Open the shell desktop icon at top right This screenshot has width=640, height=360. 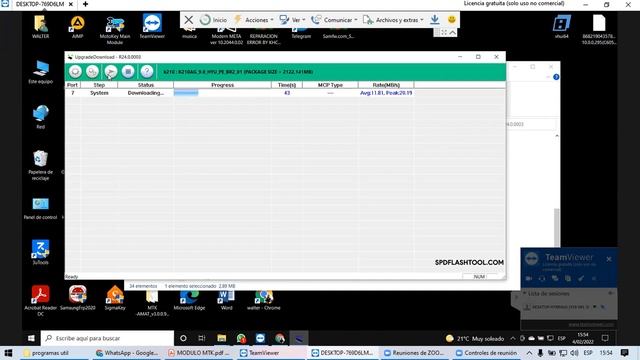point(562,27)
